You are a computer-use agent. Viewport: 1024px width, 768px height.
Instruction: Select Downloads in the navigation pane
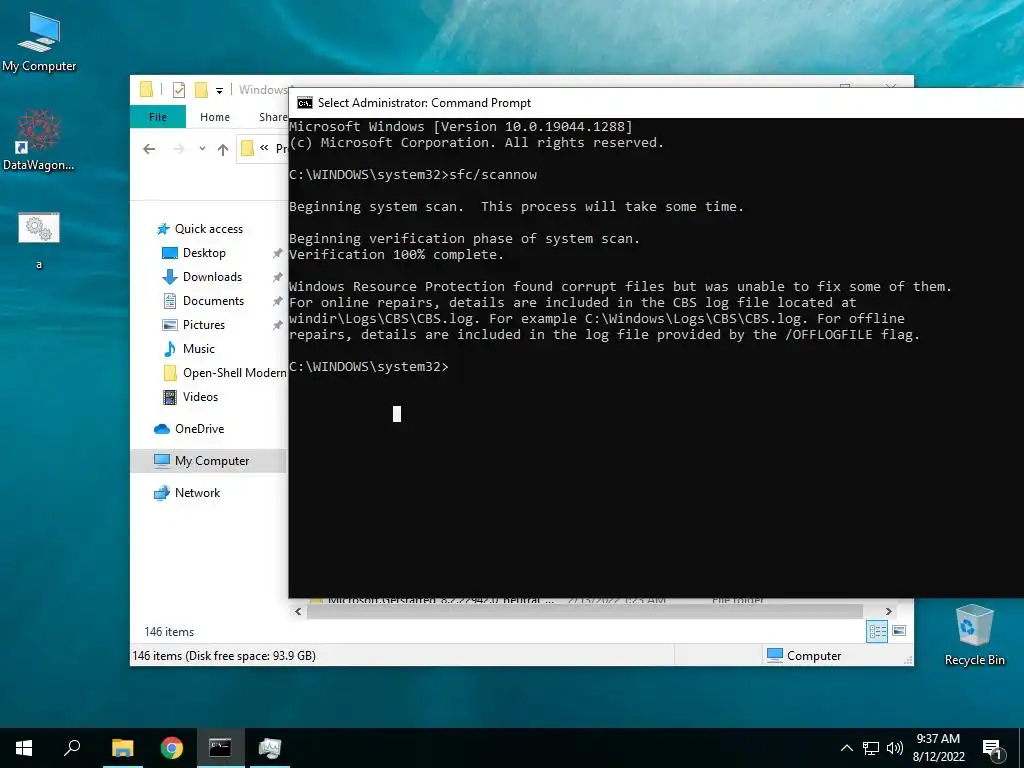(202, 277)
